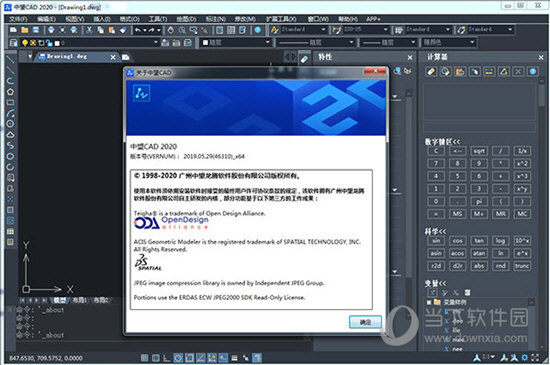Open the File (F) menu

click(18, 19)
